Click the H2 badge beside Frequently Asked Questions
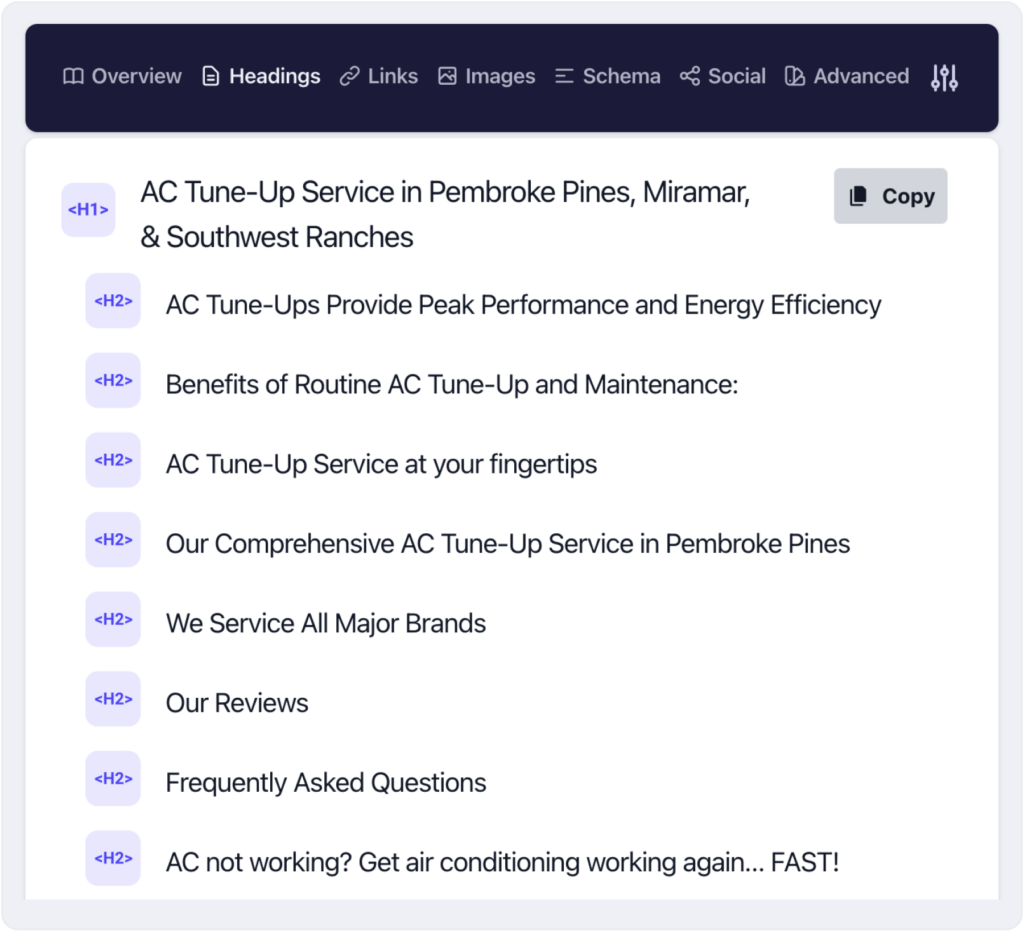 pos(113,779)
